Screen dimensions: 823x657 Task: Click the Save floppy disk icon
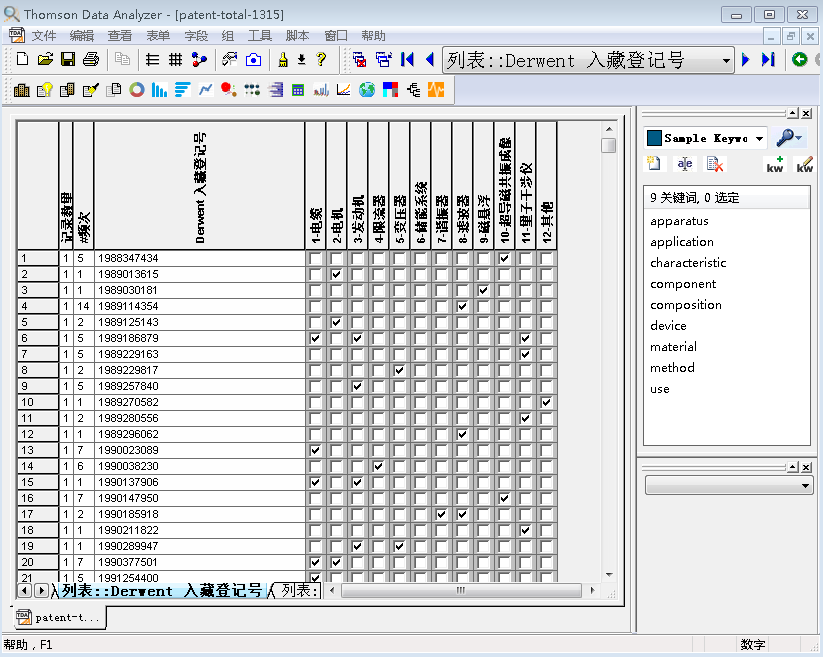68,60
